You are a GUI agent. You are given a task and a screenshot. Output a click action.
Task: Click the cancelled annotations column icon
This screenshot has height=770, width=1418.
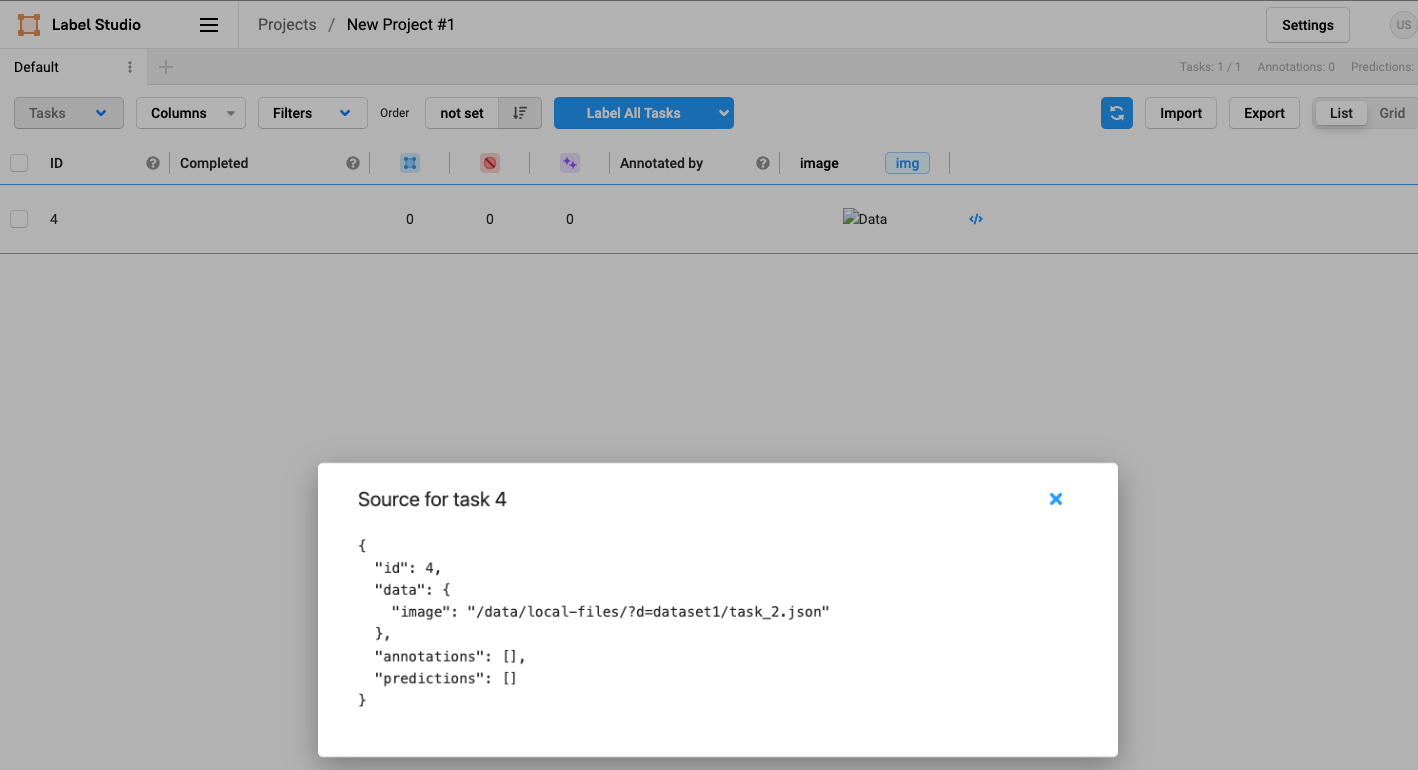pos(489,162)
